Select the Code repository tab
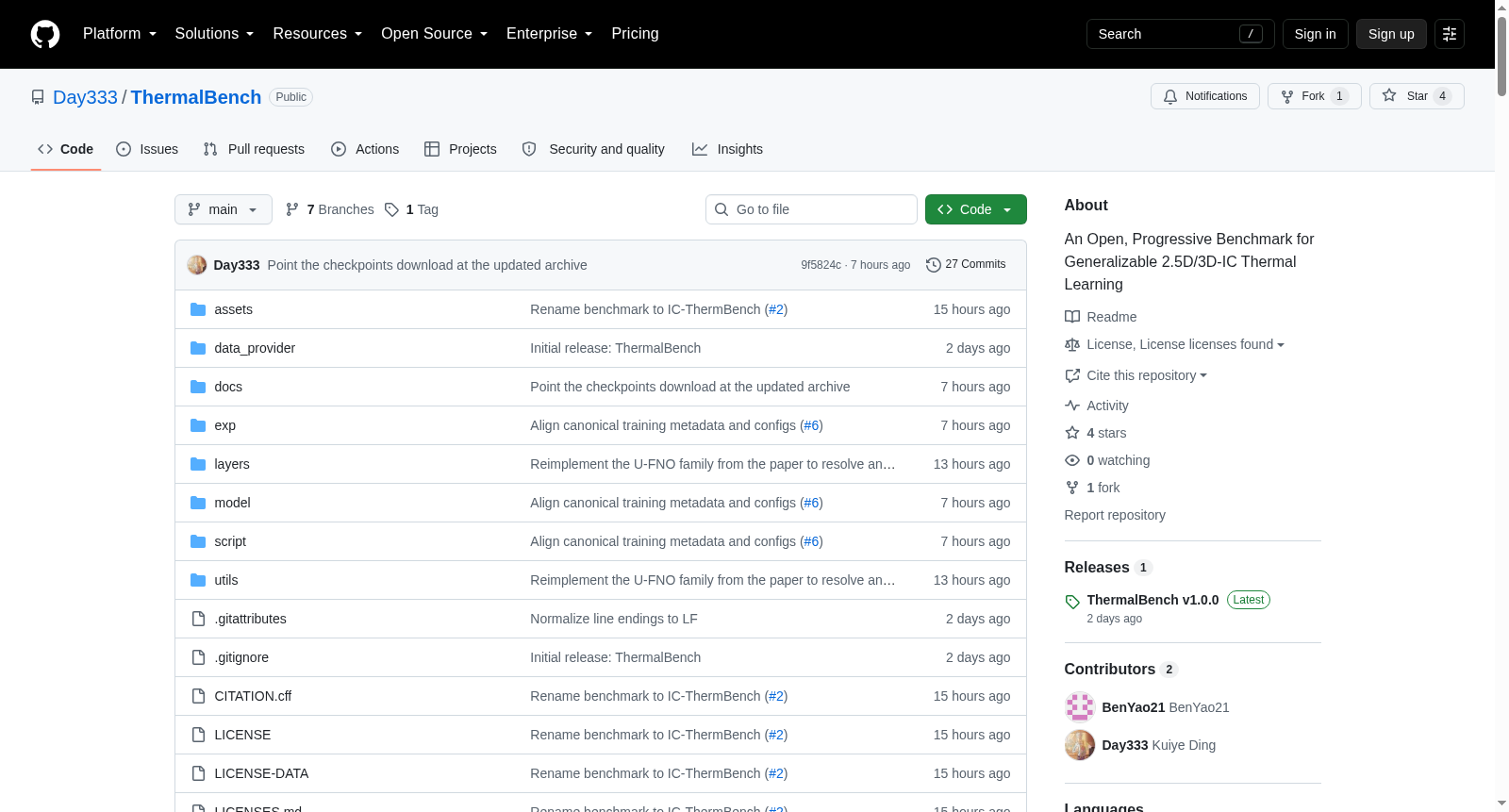 (66, 149)
